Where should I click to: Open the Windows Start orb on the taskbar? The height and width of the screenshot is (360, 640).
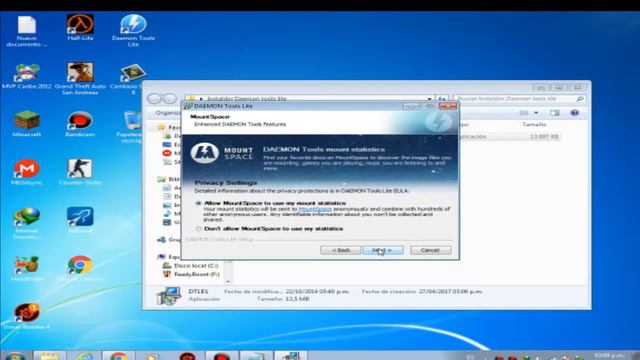(x=15, y=356)
